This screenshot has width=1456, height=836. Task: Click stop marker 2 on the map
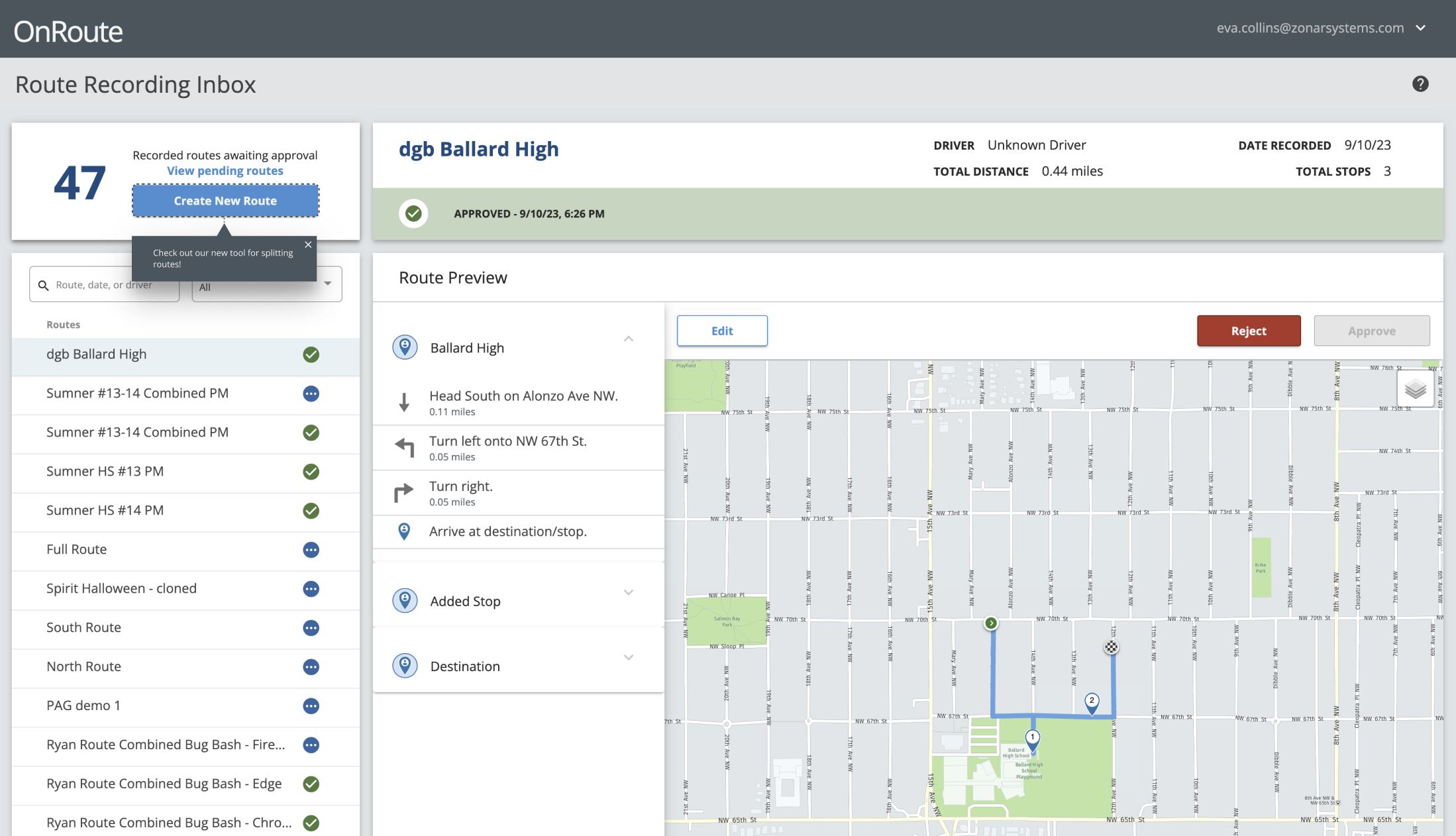click(1092, 702)
